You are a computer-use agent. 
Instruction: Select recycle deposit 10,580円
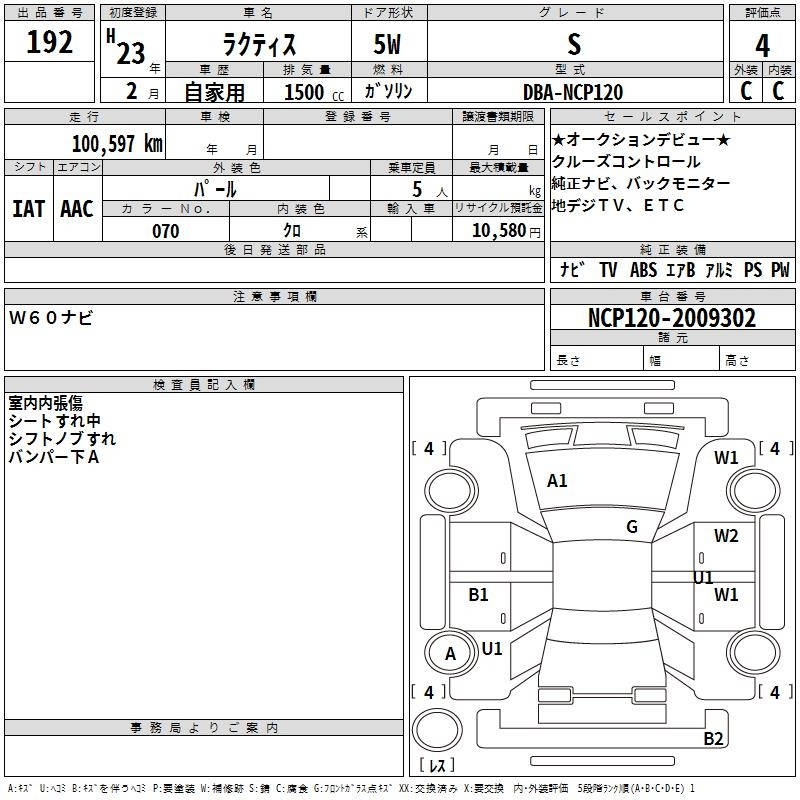coord(506,231)
